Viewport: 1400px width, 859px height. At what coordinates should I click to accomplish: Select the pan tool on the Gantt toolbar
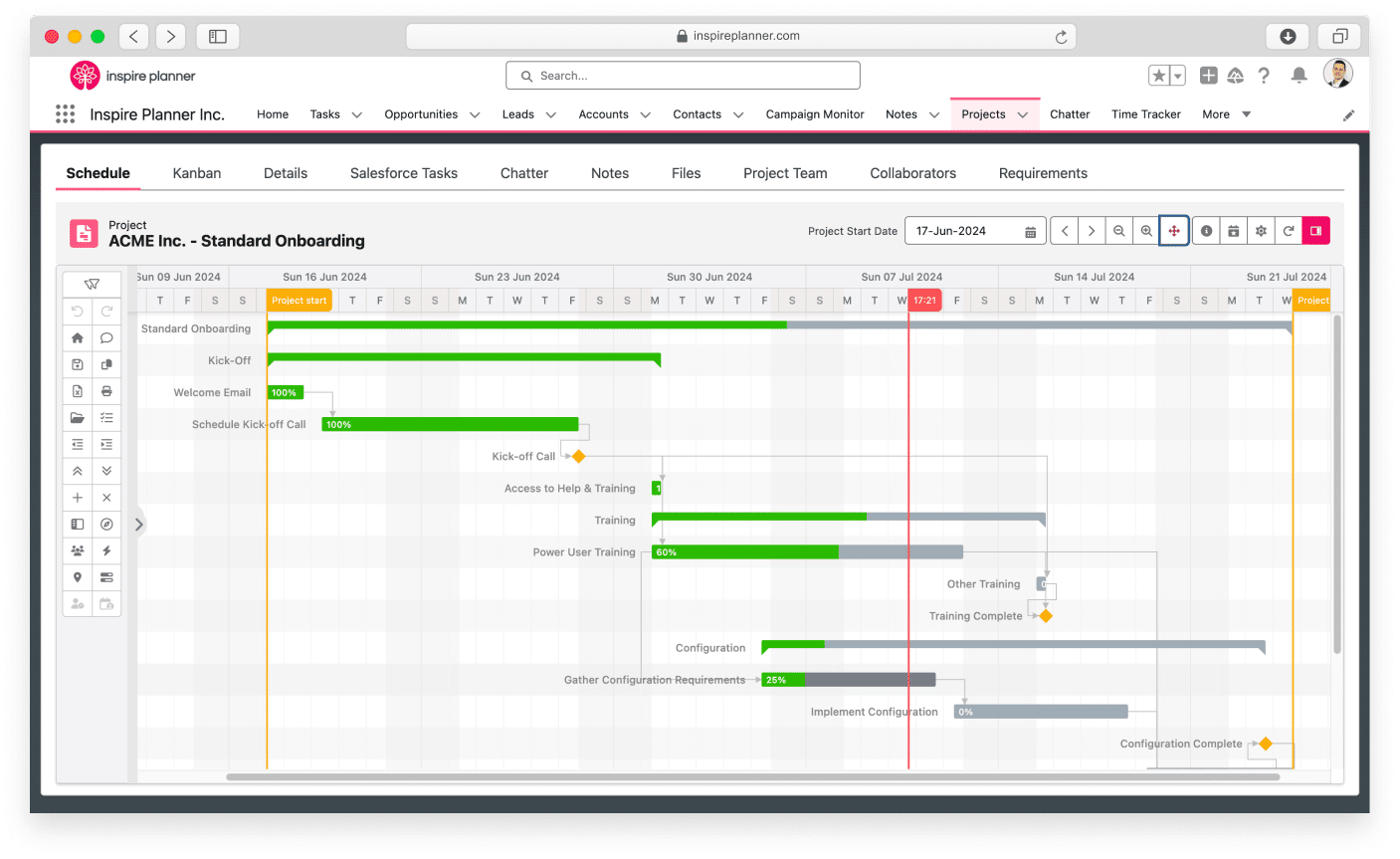(x=1174, y=230)
